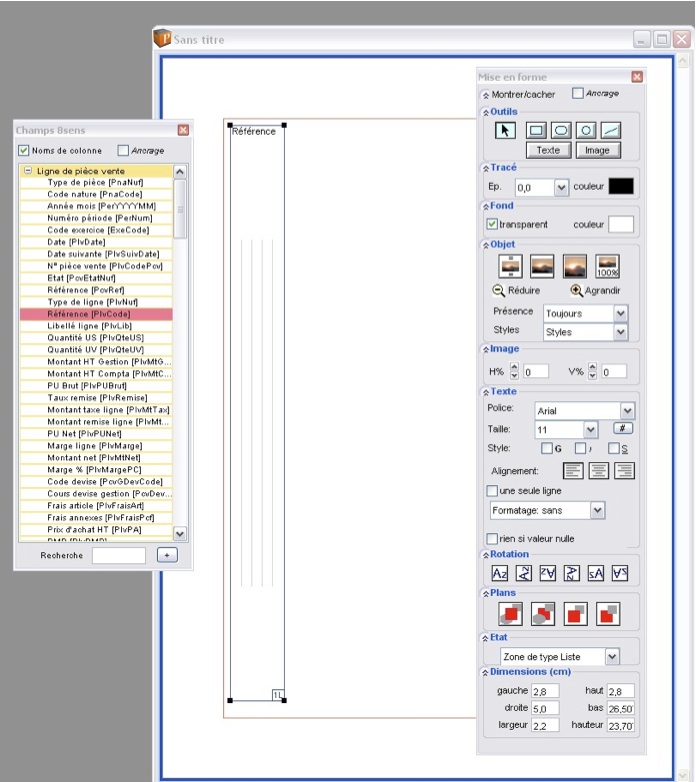This screenshot has width=696, height=782.
Task: Check rien si valeur nulle option
Action: tap(492, 539)
